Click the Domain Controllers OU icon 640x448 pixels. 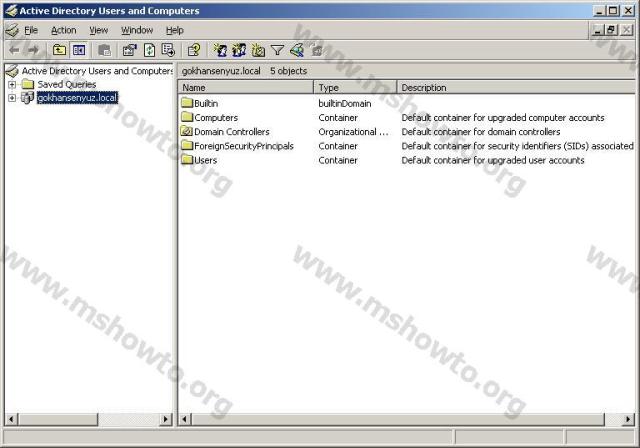pyautogui.click(x=187, y=131)
